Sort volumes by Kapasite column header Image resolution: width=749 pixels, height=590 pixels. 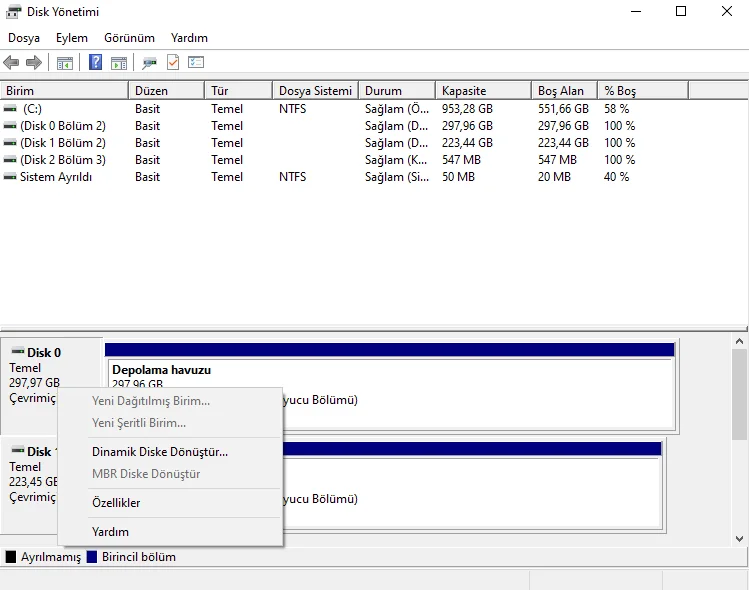[x=464, y=91]
